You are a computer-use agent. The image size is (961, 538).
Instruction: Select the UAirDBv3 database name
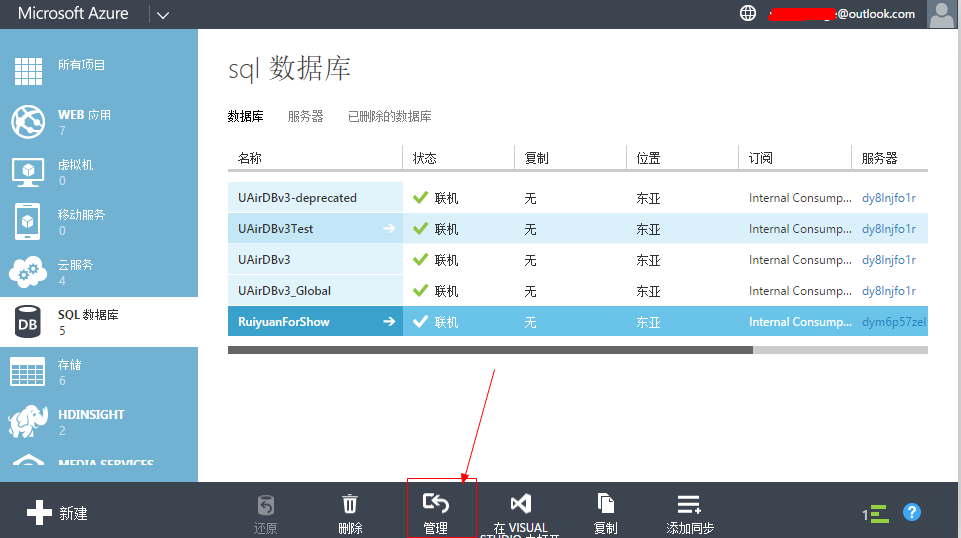pos(264,260)
